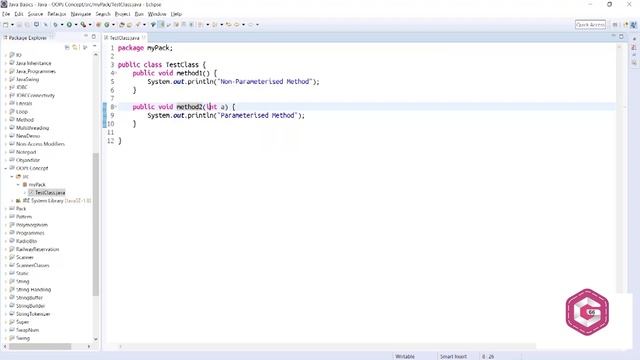Click 'Smart Insert' in the status bar
640x360 pixels.
click(453, 356)
